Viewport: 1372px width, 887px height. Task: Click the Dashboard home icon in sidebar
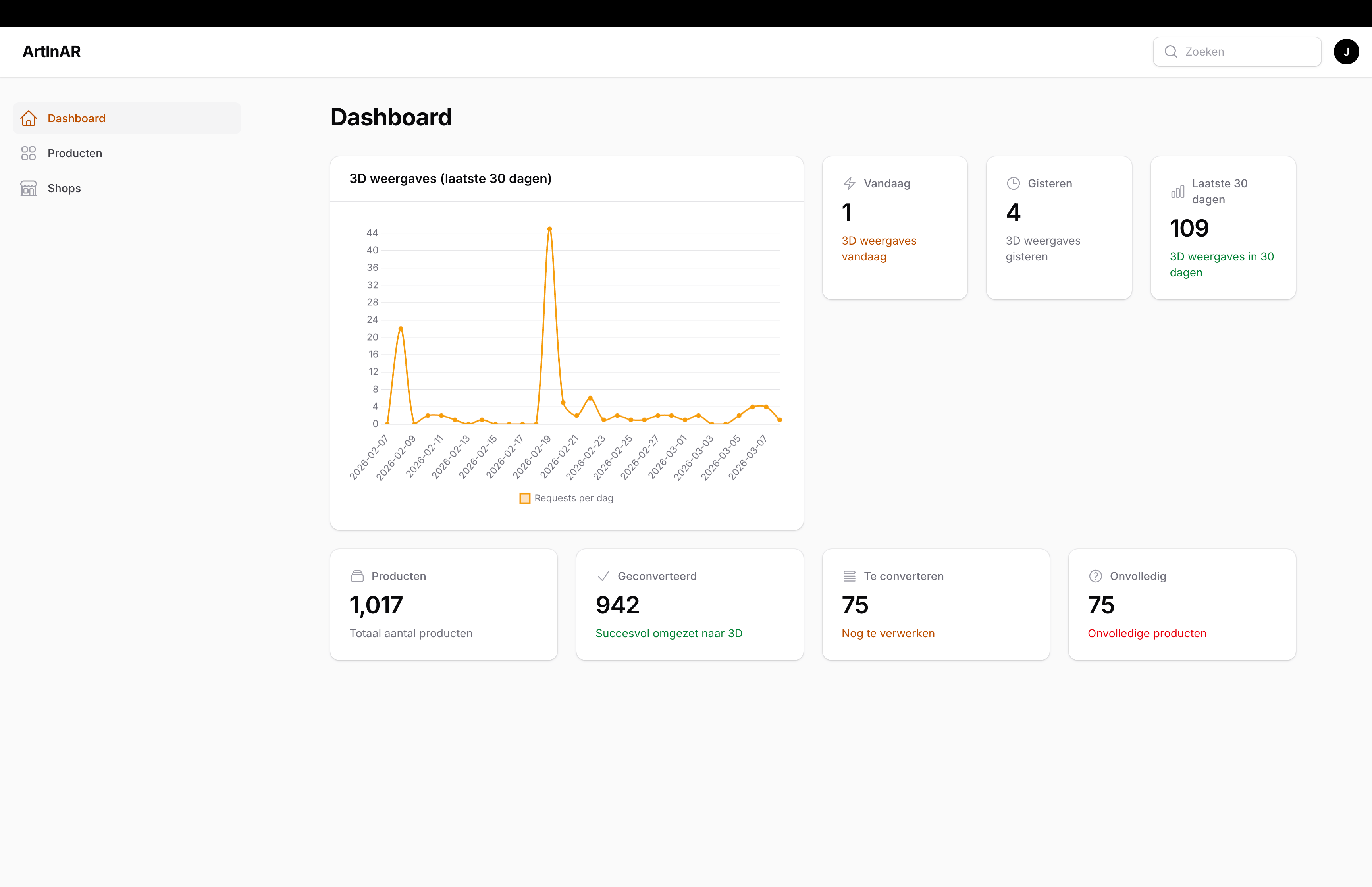pyautogui.click(x=28, y=118)
